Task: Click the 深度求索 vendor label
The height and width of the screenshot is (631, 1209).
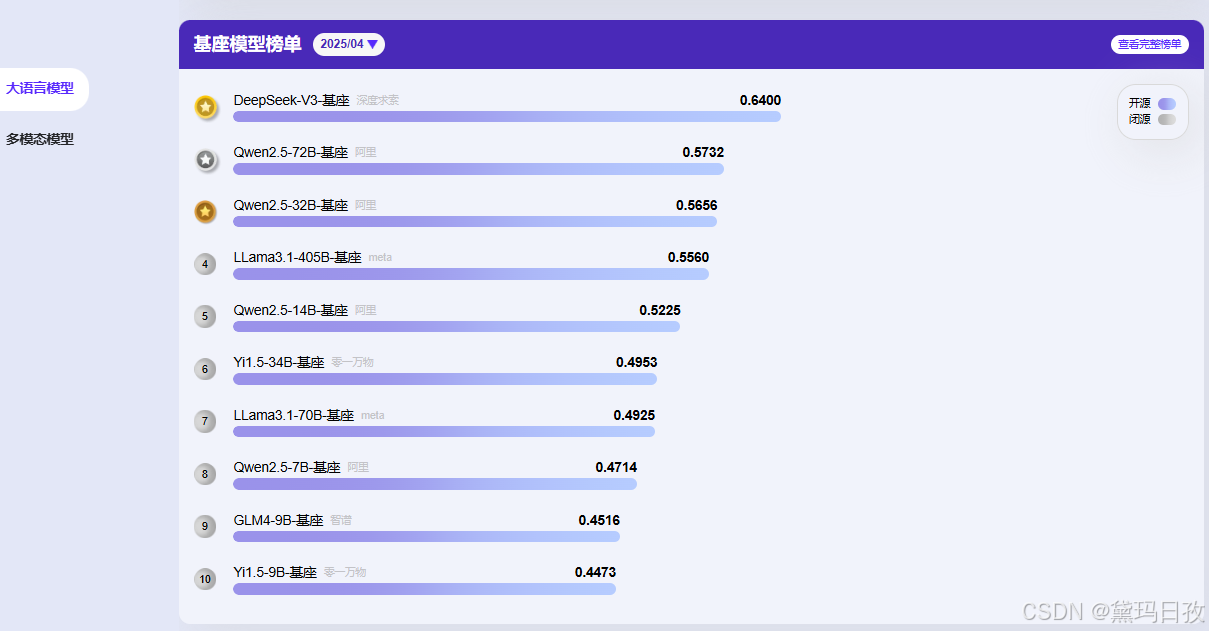Action: [378, 100]
